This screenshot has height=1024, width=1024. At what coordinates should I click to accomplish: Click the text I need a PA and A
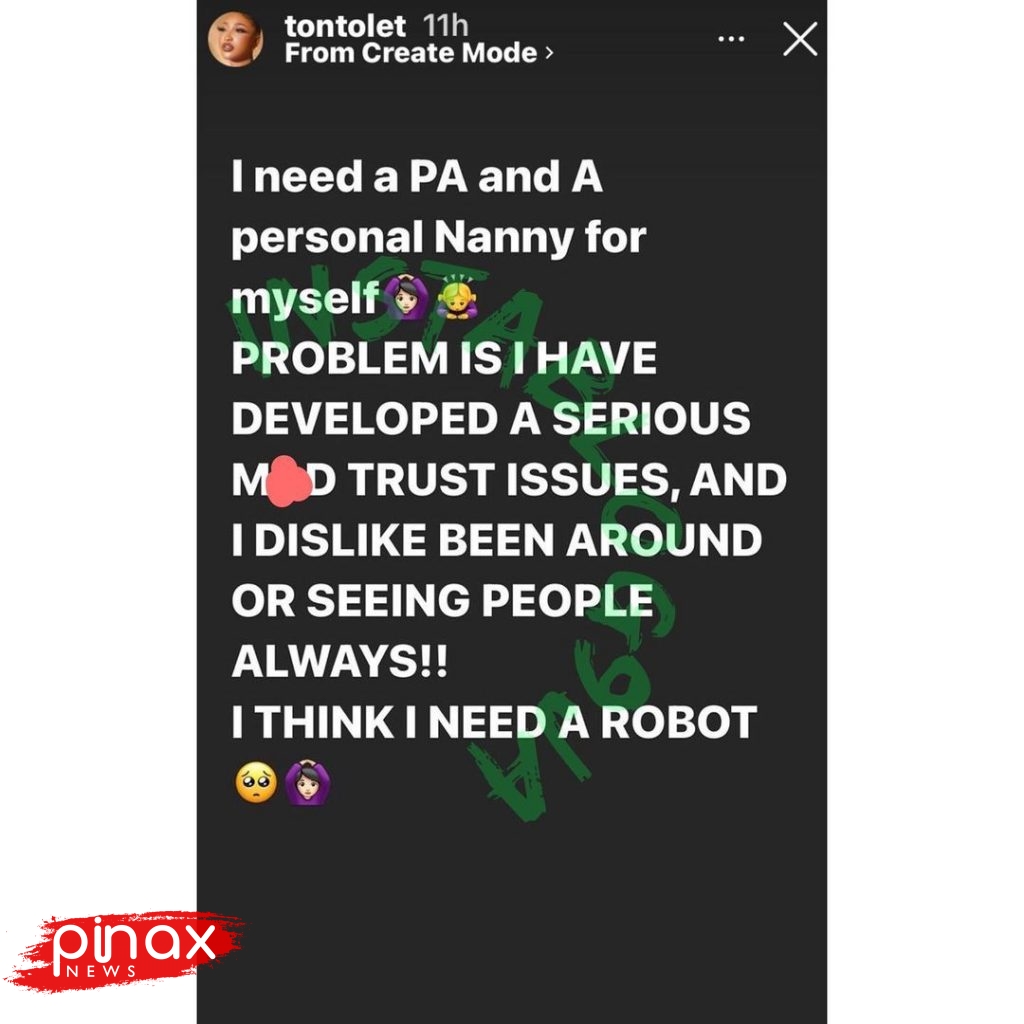417,176
